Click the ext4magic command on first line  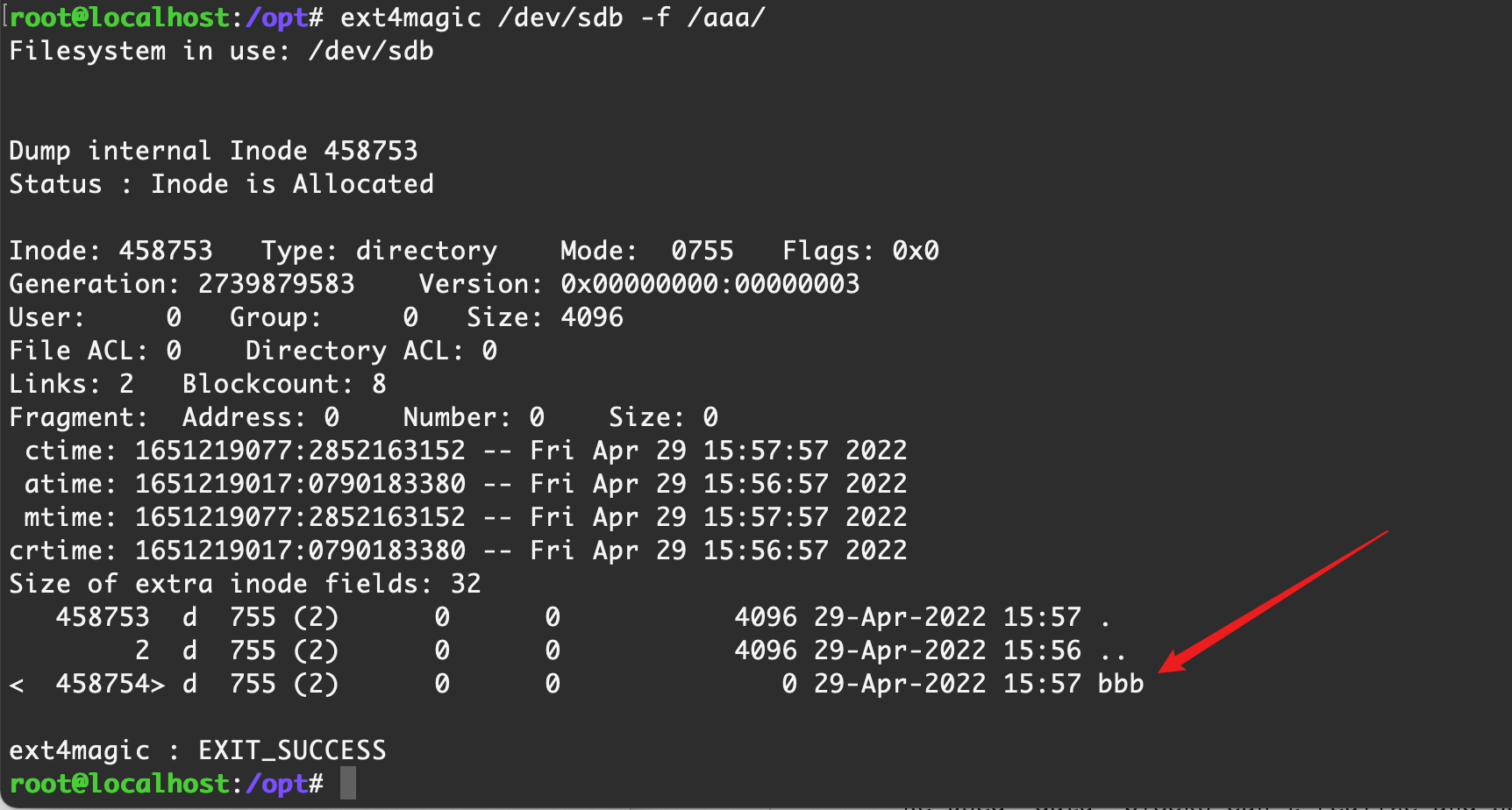pyautogui.click(x=410, y=18)
